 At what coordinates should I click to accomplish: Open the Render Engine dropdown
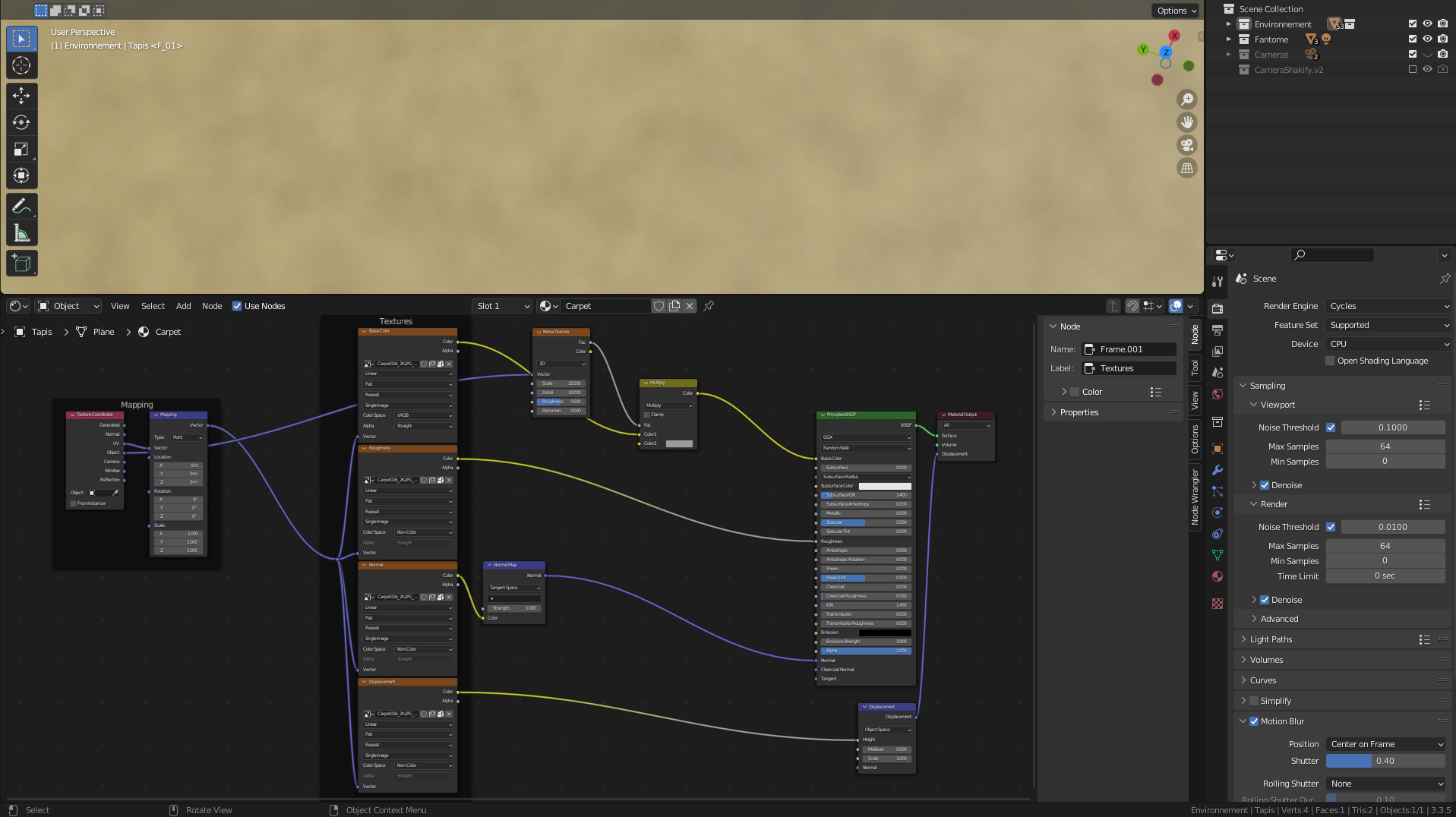1388,306
